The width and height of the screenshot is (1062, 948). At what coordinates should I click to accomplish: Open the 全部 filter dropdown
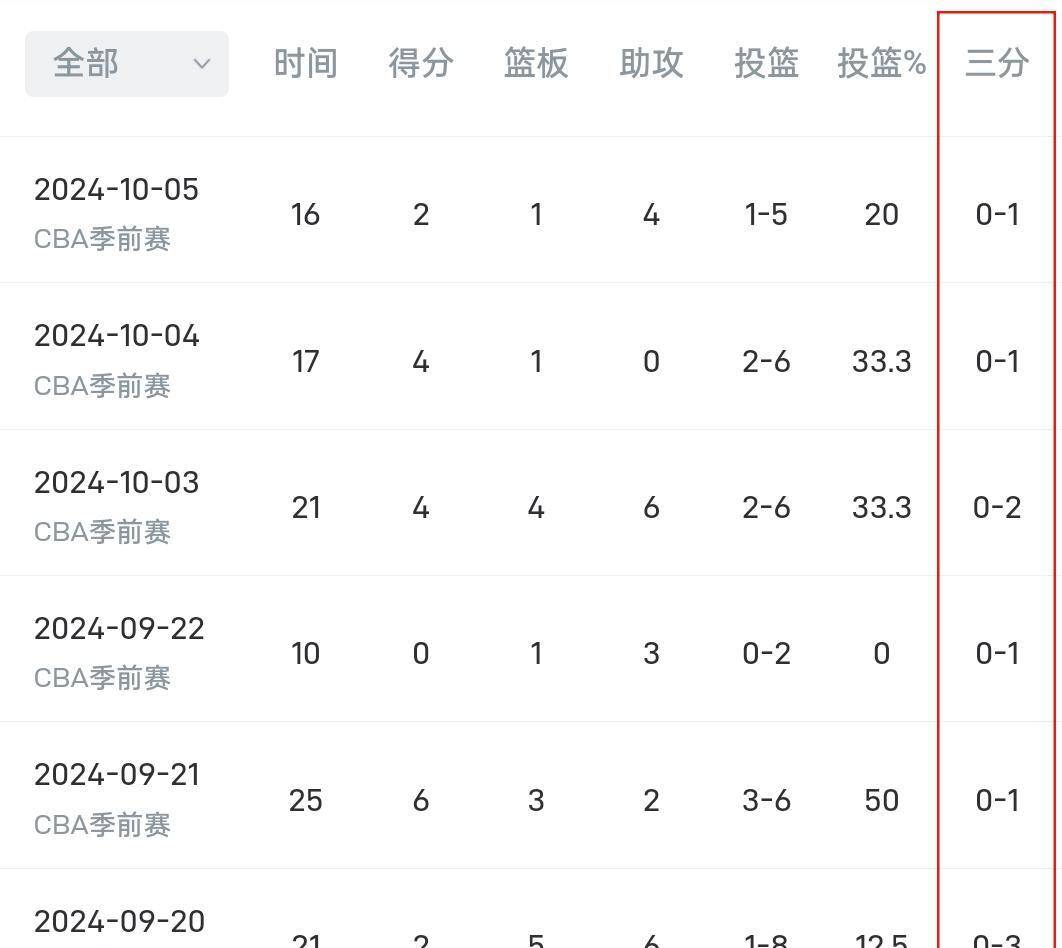pos(127,64)
